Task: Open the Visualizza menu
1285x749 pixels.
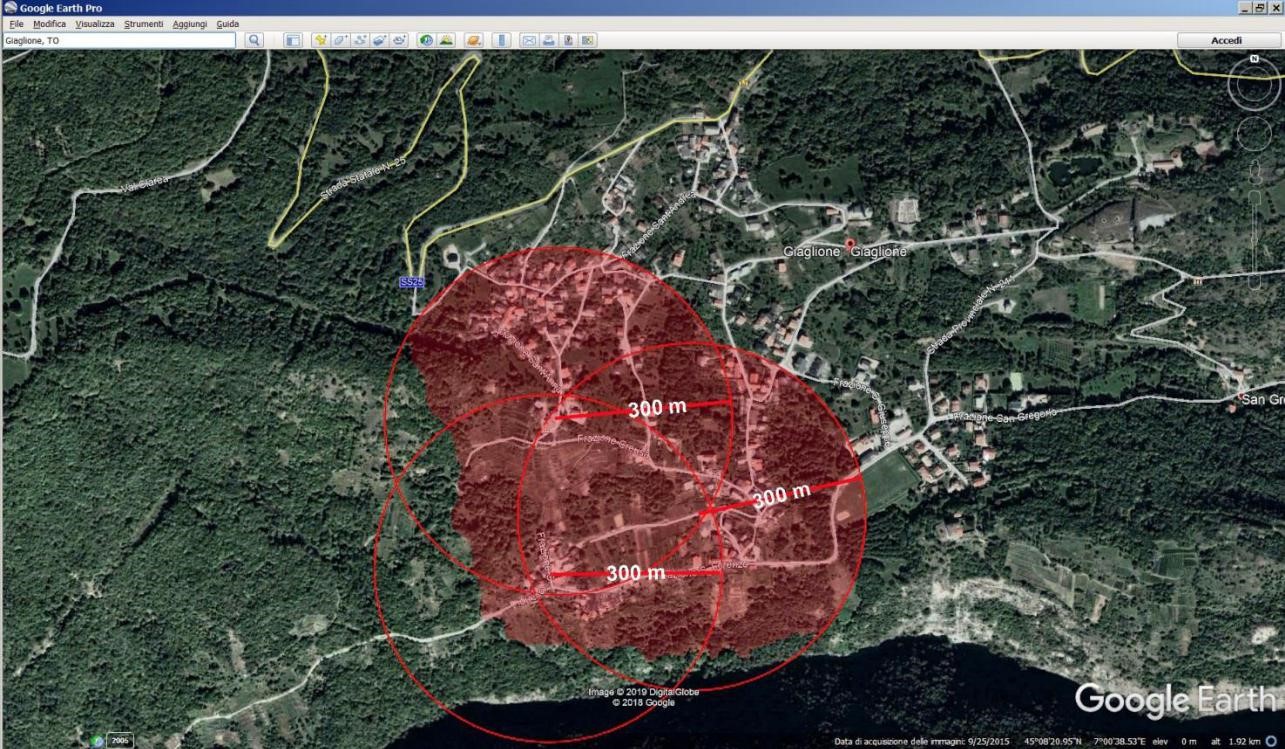Action: pyautogui.click(x=94, y=23)
